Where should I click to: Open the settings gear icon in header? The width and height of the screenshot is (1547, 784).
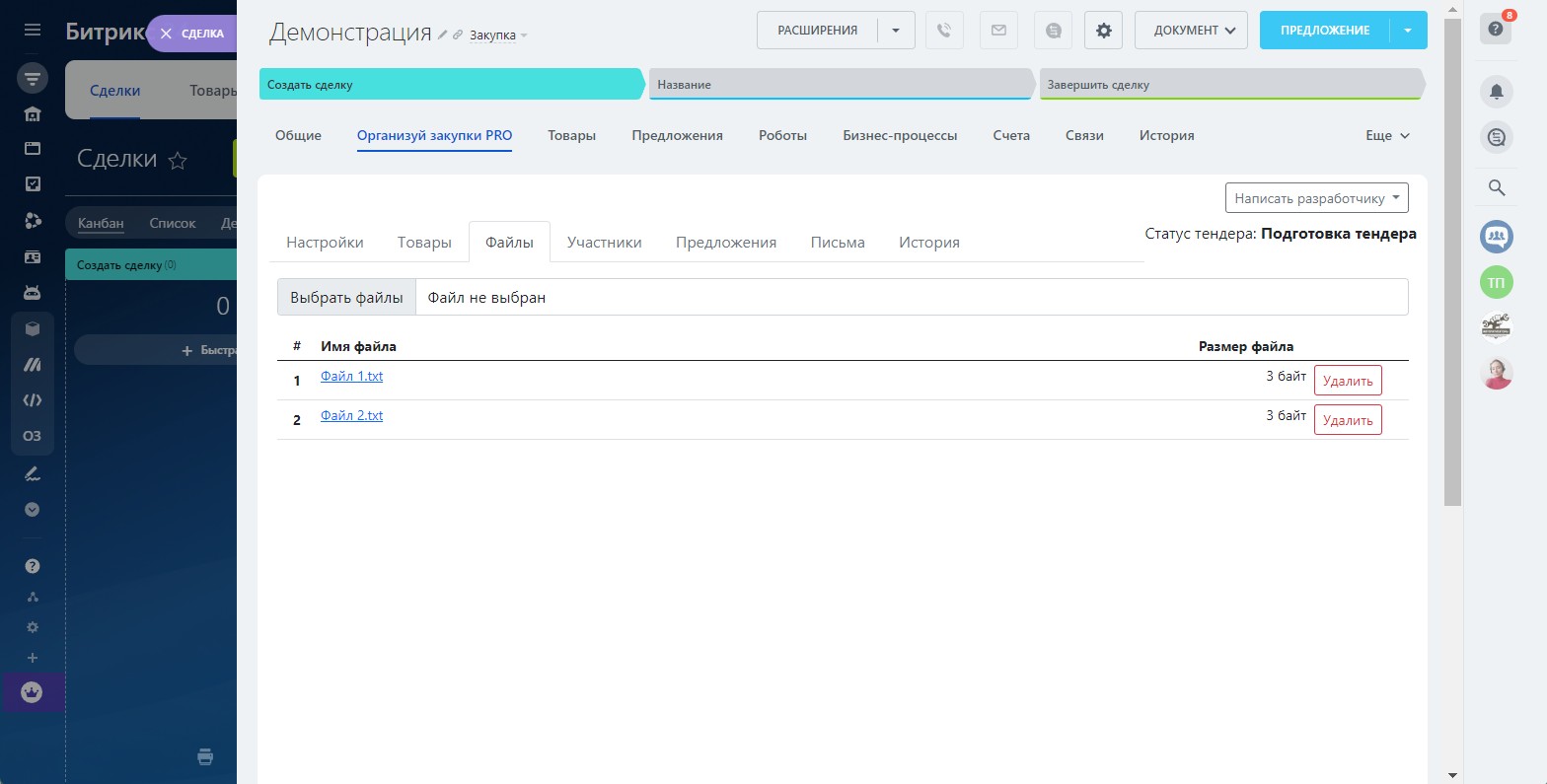(x=1103, y=31)
